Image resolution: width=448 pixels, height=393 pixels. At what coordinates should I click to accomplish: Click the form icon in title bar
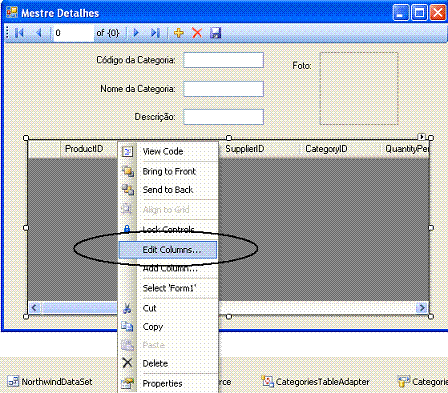[x=12, y=13]
